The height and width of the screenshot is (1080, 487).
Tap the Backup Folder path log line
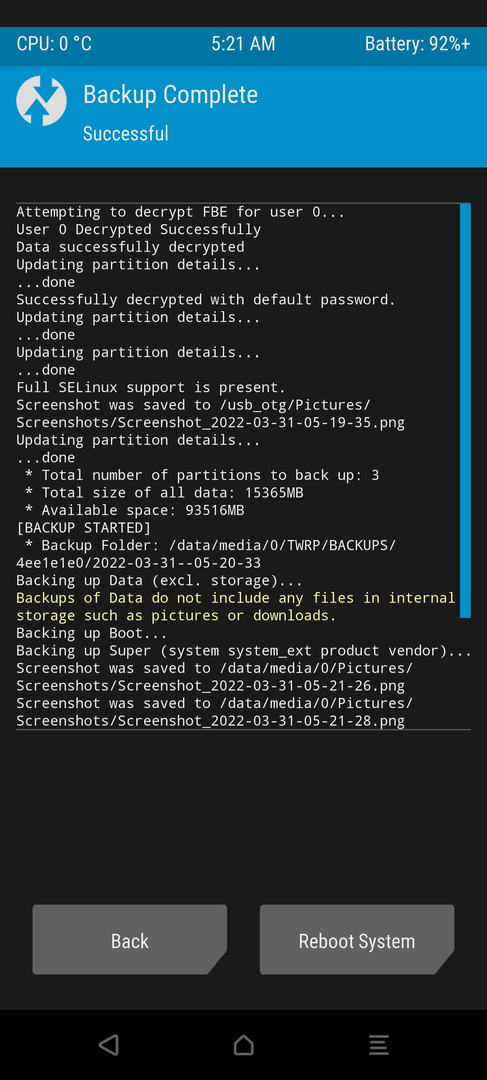[x=206, y=554]
